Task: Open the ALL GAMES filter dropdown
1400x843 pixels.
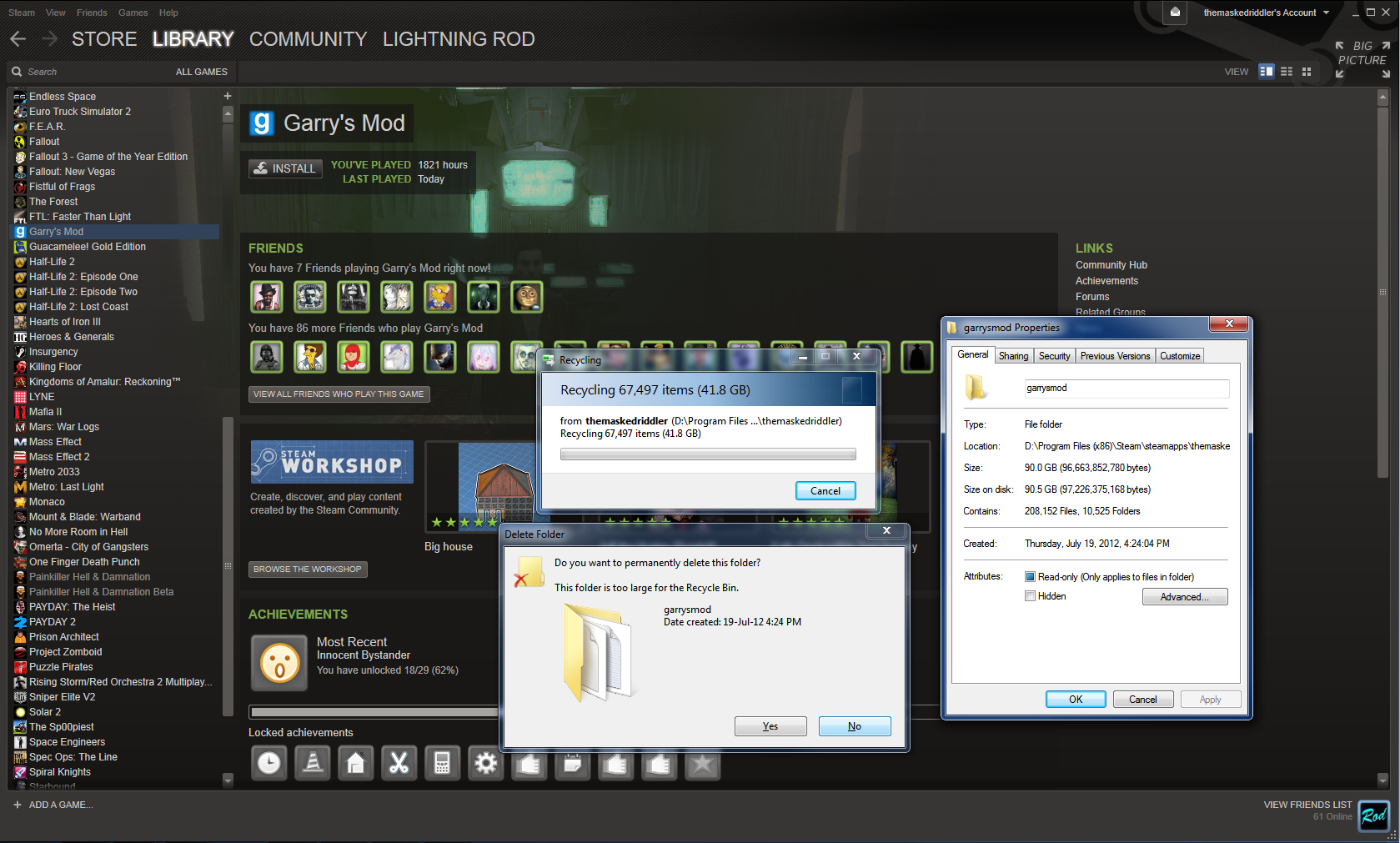Action: pyautogui.click(x=201, y=72)
